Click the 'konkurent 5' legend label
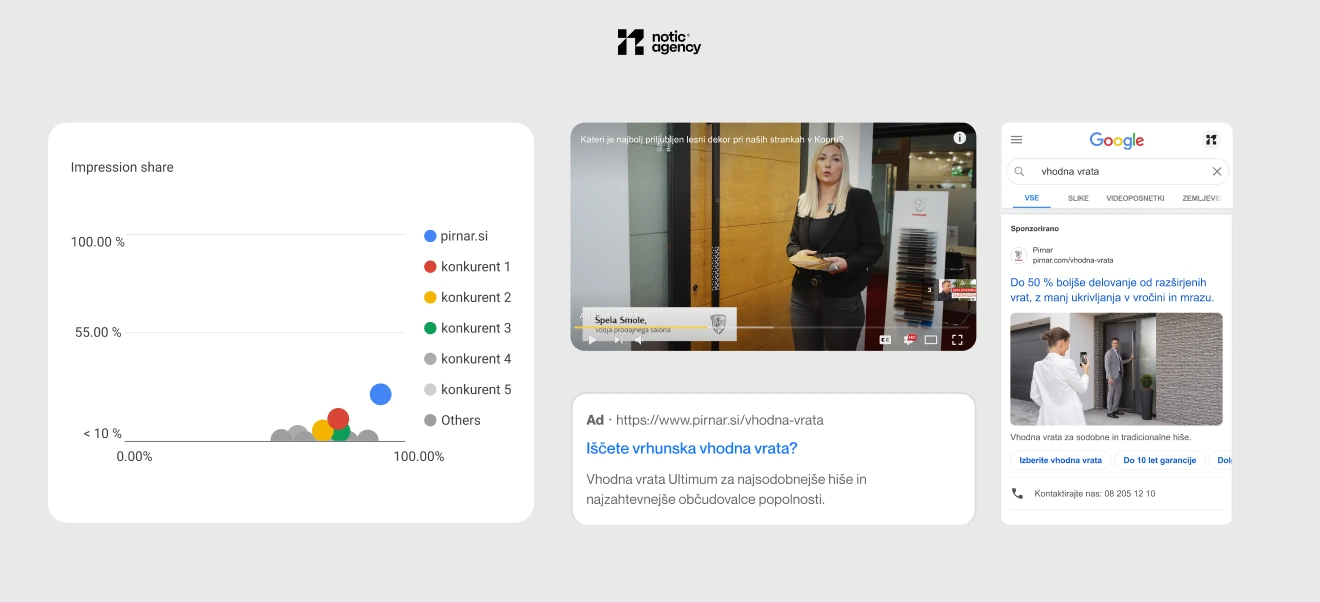The image size is (1320, 602). click(476, 389)
